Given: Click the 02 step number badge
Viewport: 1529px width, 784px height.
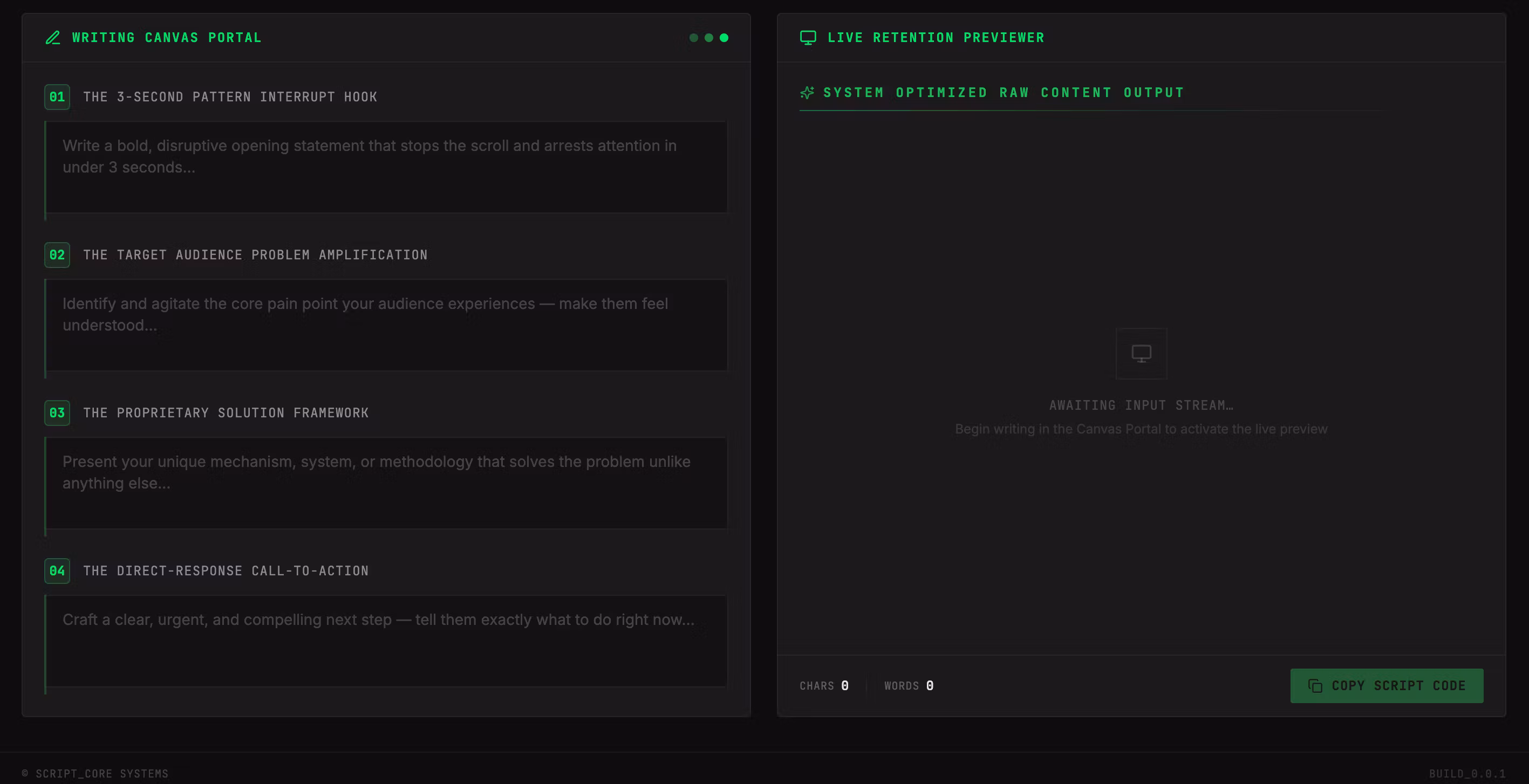Looking at the screenshot, I should pyautogui.click(x=57, y=255).
